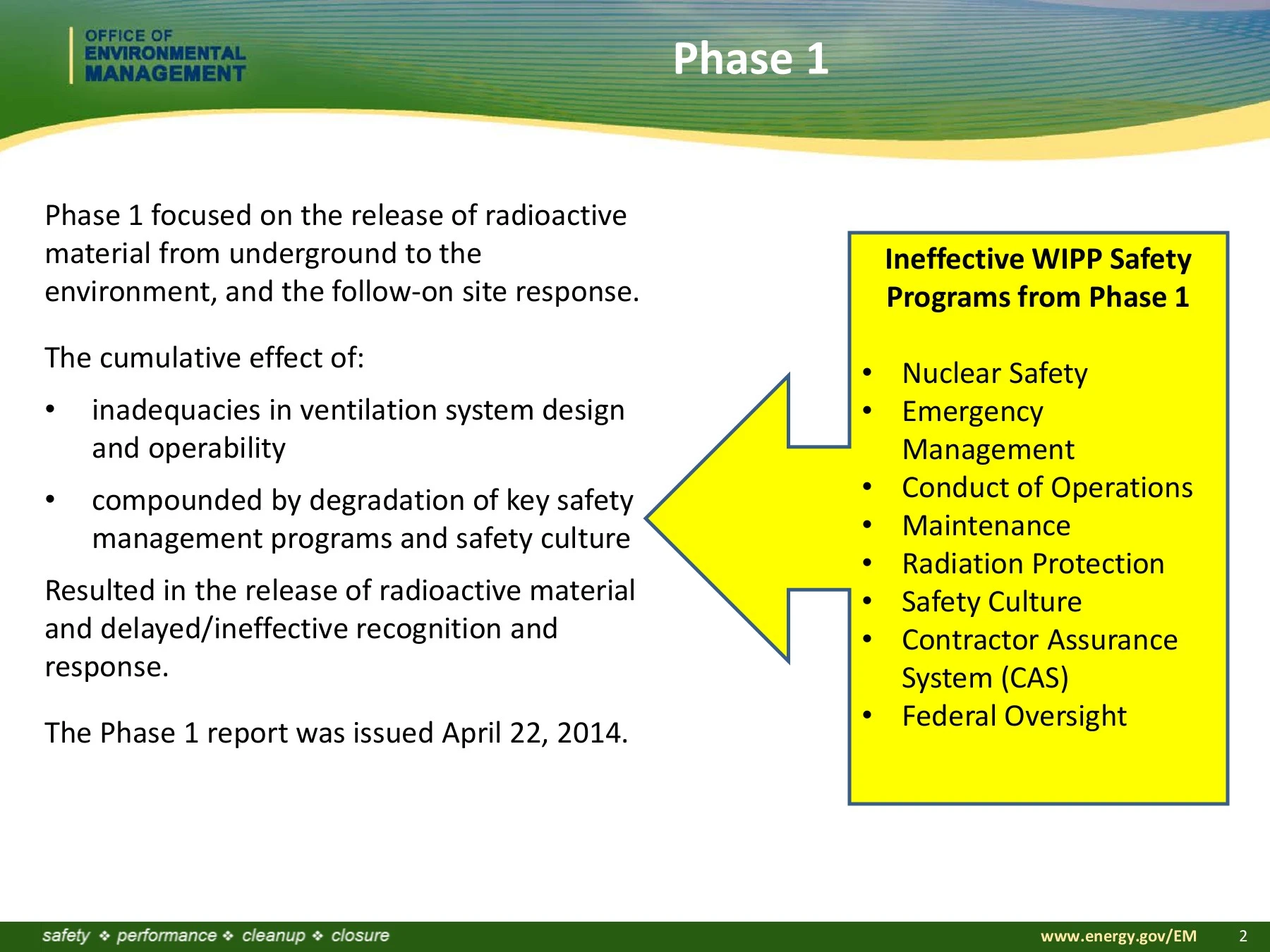
Task: Select the 'Emergency Management' bullet
Action: pos(988,430)
